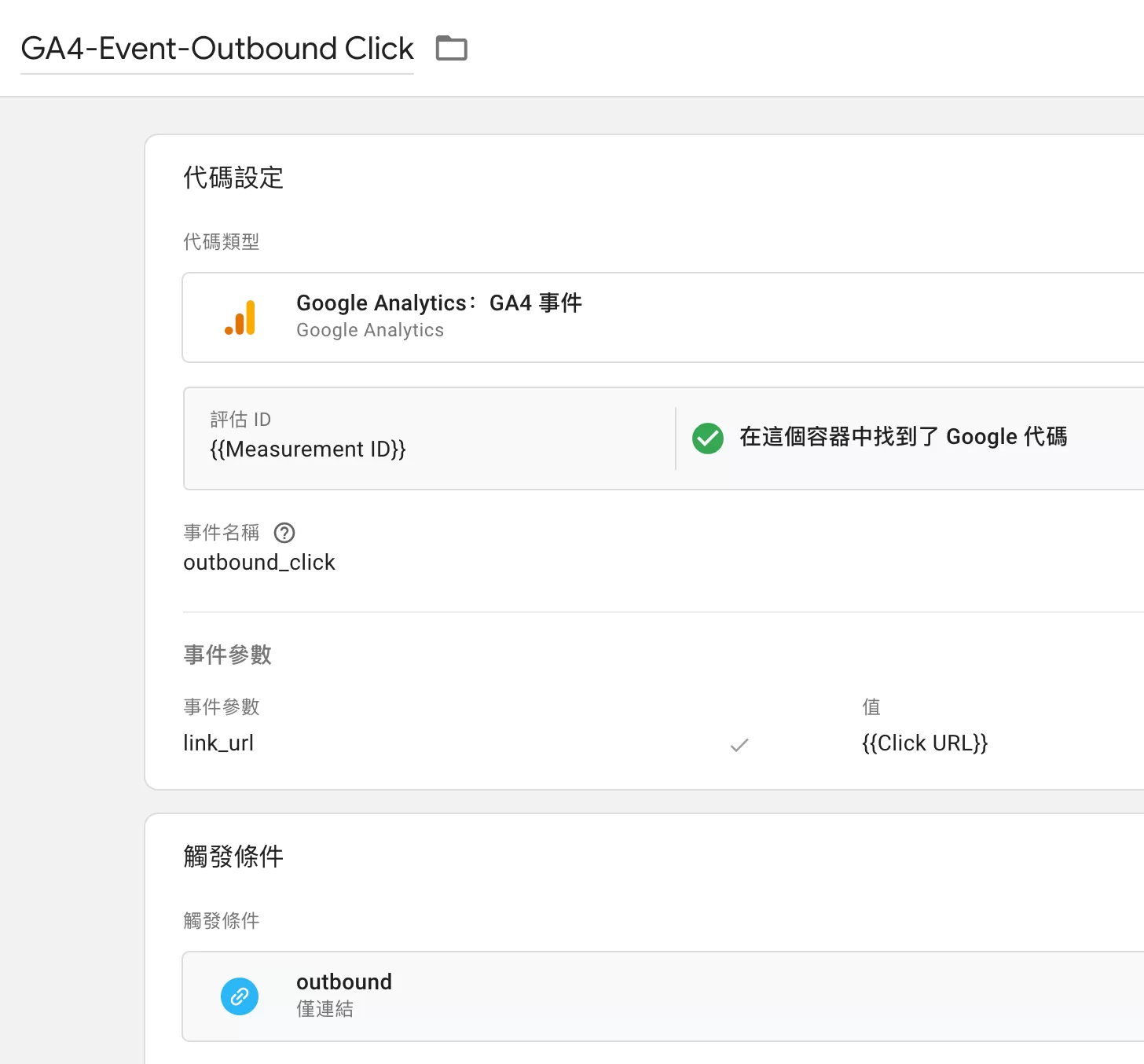Open the outbound trigger card
The height and width of the screenshot is (1064, 1144).
point(663,996)
